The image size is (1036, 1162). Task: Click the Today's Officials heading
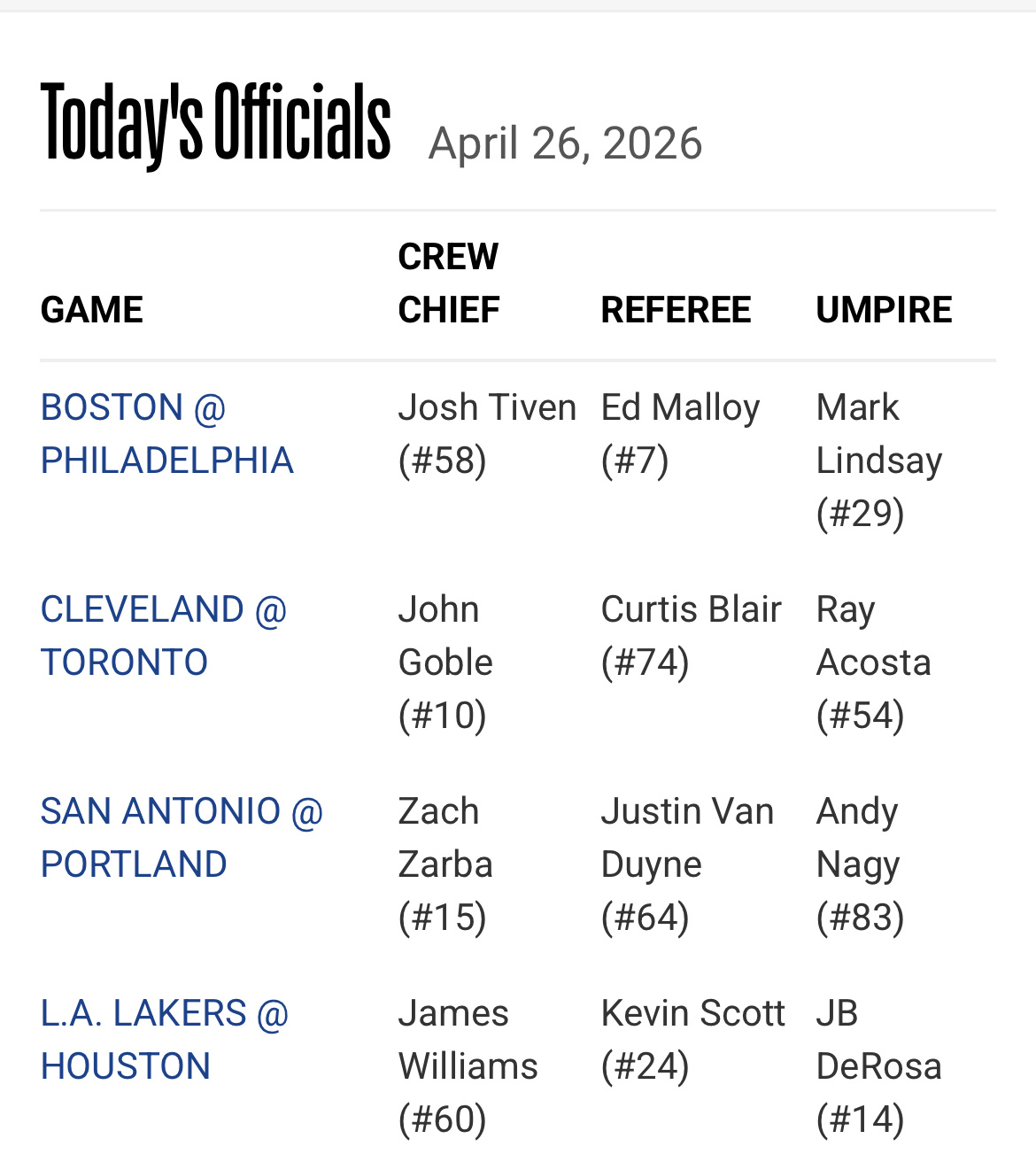click(x=215, y=122)
